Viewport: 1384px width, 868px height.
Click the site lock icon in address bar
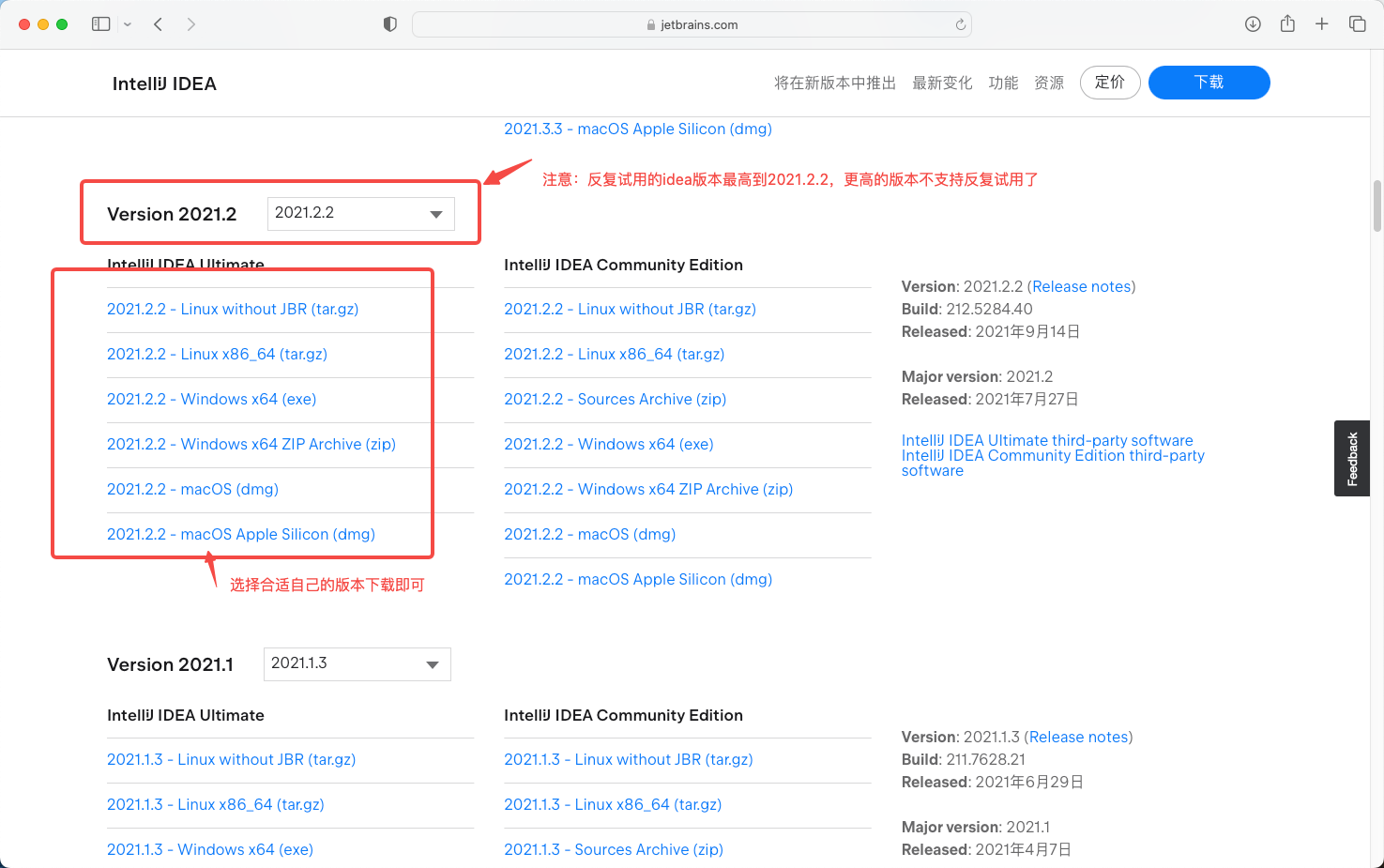(x=651, y=25)
